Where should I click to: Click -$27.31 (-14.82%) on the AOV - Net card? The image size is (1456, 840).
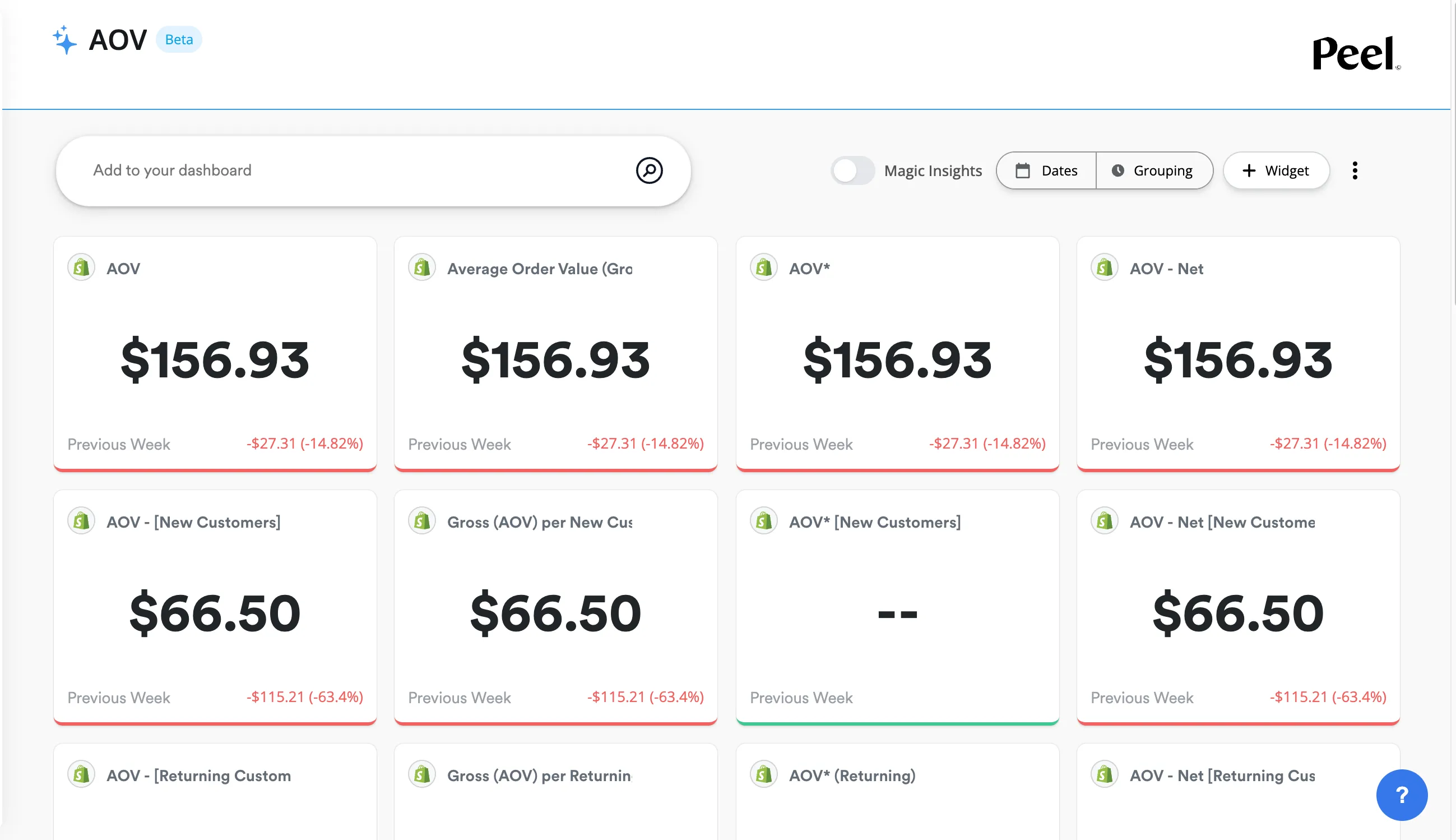1328,444
